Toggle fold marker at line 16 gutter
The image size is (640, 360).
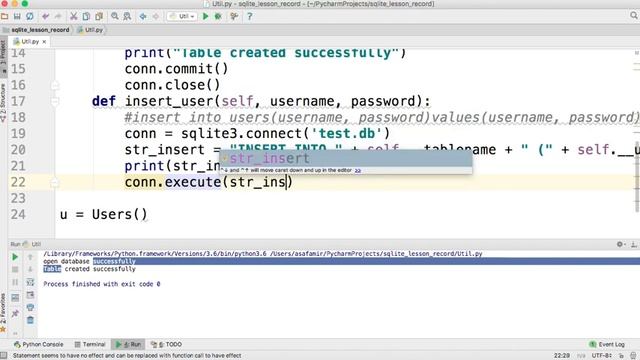[55, 85]
